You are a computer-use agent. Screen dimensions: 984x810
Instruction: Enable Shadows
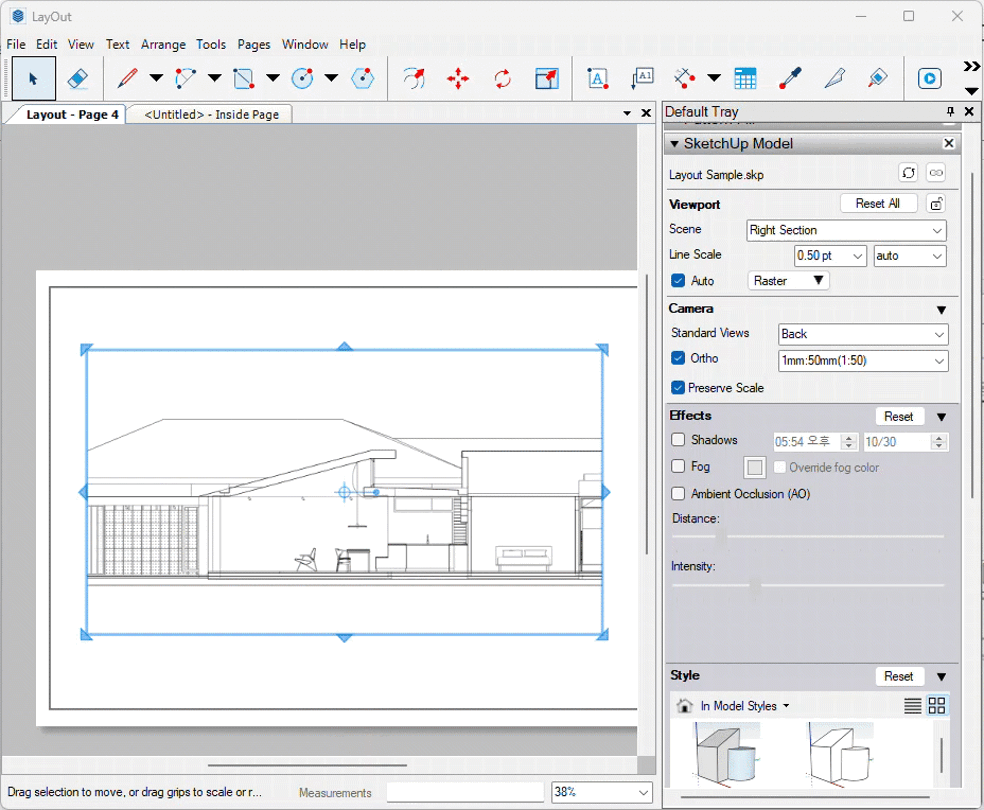(678, 440)
